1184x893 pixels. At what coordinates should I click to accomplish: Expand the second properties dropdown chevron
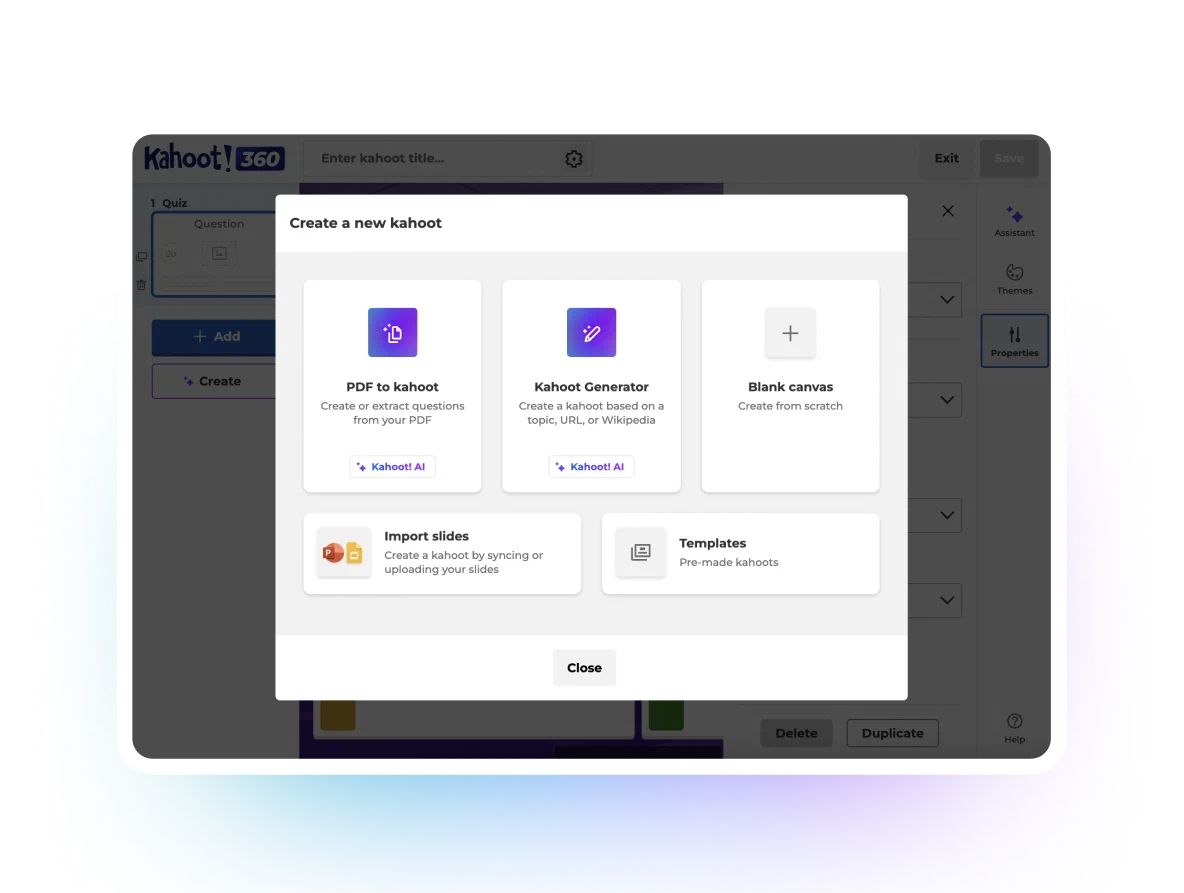point(947,399)
